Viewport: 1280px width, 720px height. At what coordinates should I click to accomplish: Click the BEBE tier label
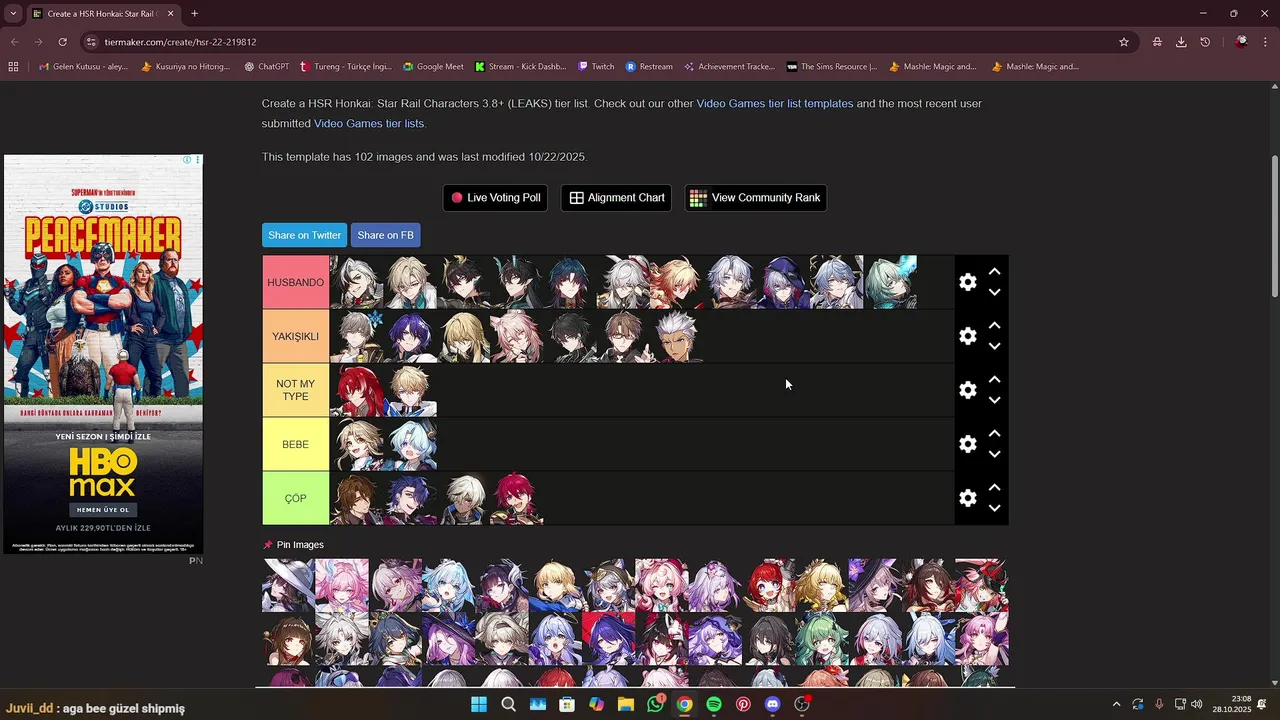click(x=295, y=444)
